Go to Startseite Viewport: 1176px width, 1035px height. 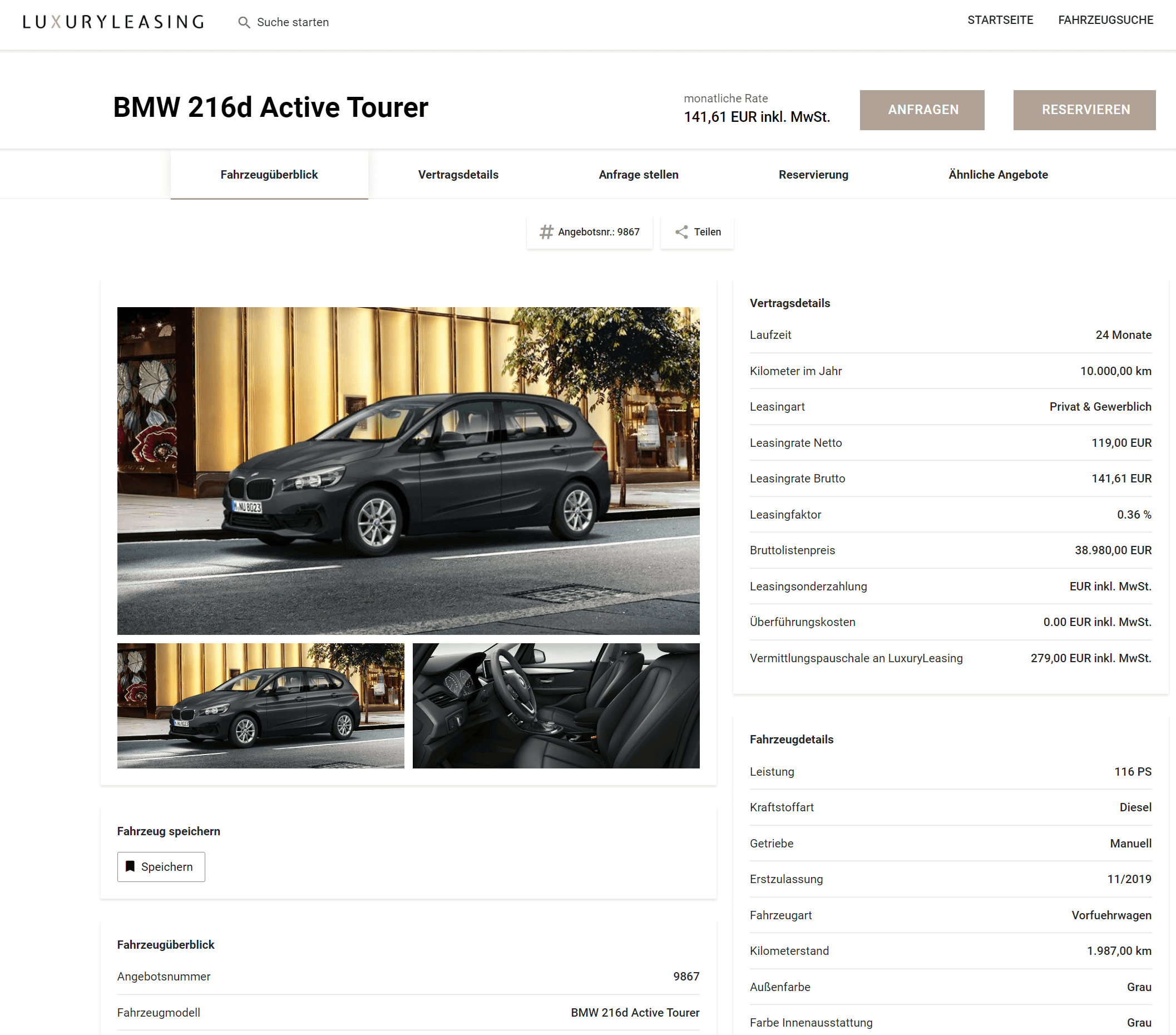click(x=1000, y=20)
